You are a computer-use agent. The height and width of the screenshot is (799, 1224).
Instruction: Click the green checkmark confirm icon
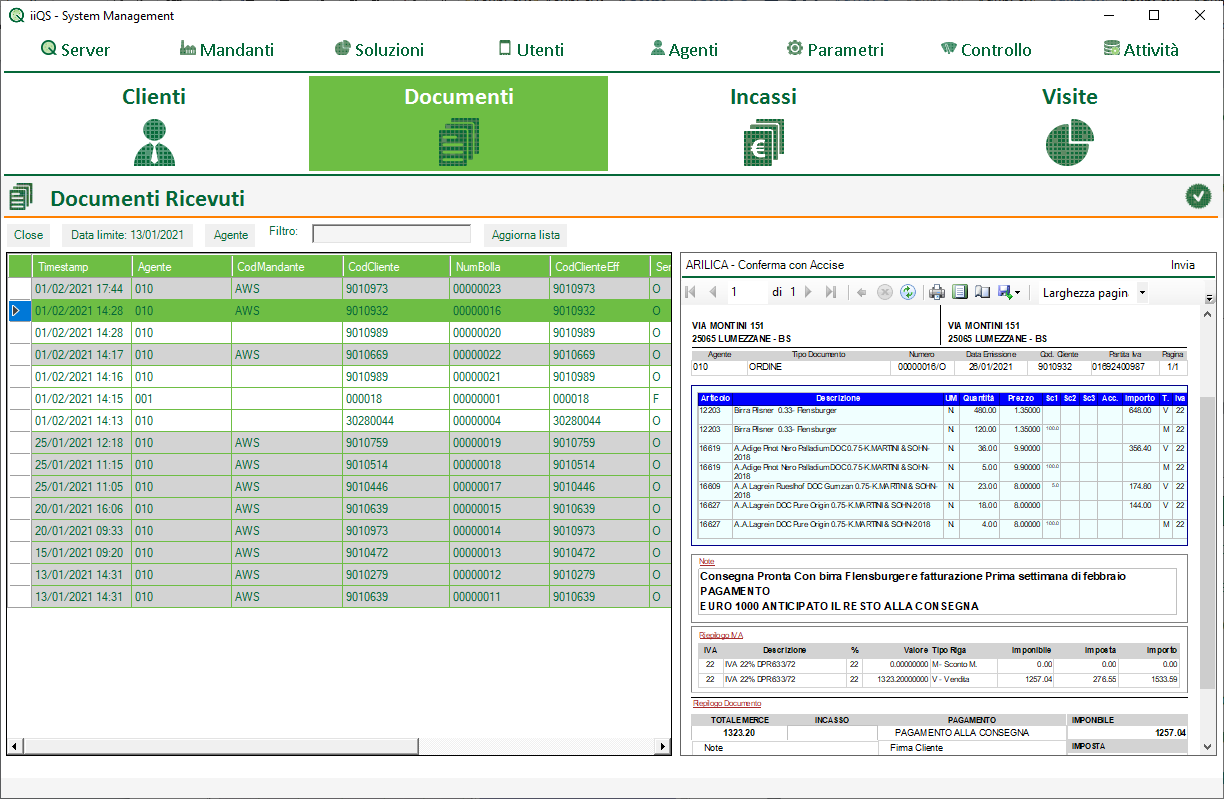[x=1198, y=197]
